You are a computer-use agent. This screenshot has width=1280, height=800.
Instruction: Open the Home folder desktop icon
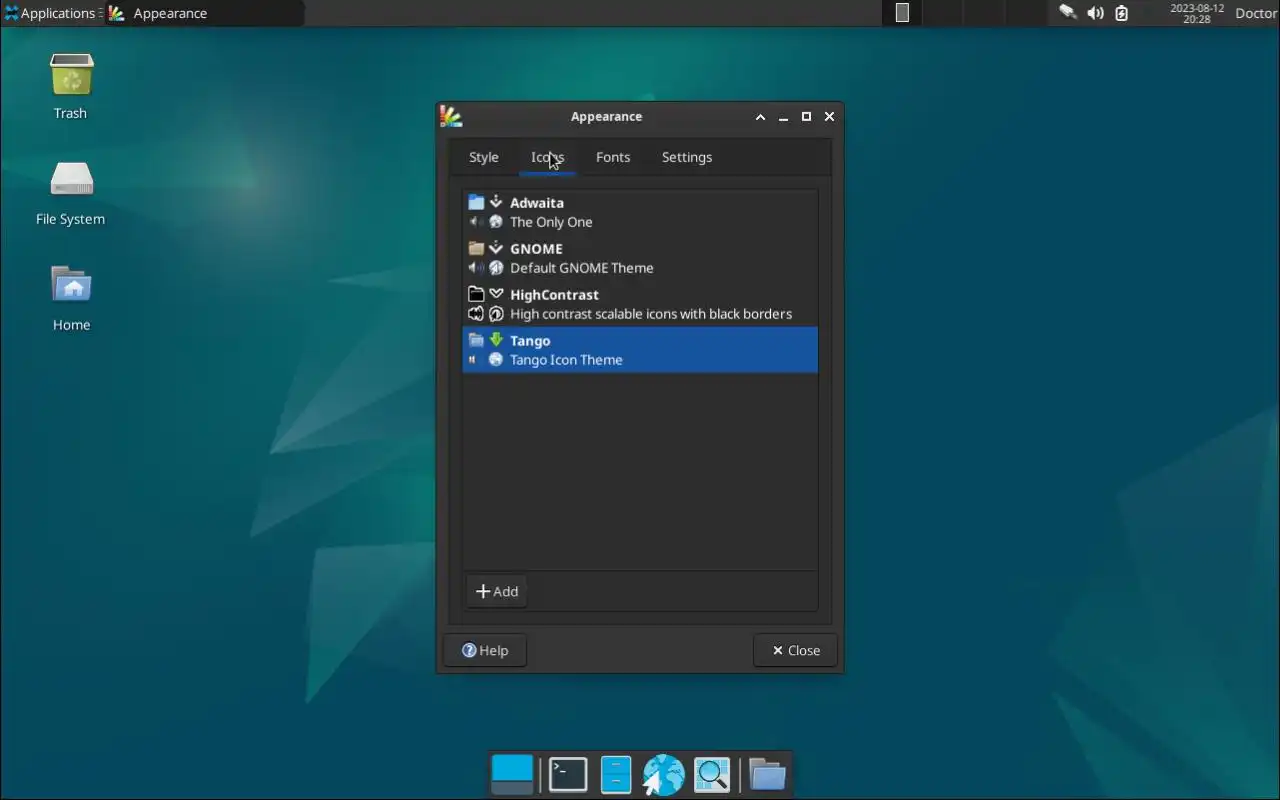point(71,286)
